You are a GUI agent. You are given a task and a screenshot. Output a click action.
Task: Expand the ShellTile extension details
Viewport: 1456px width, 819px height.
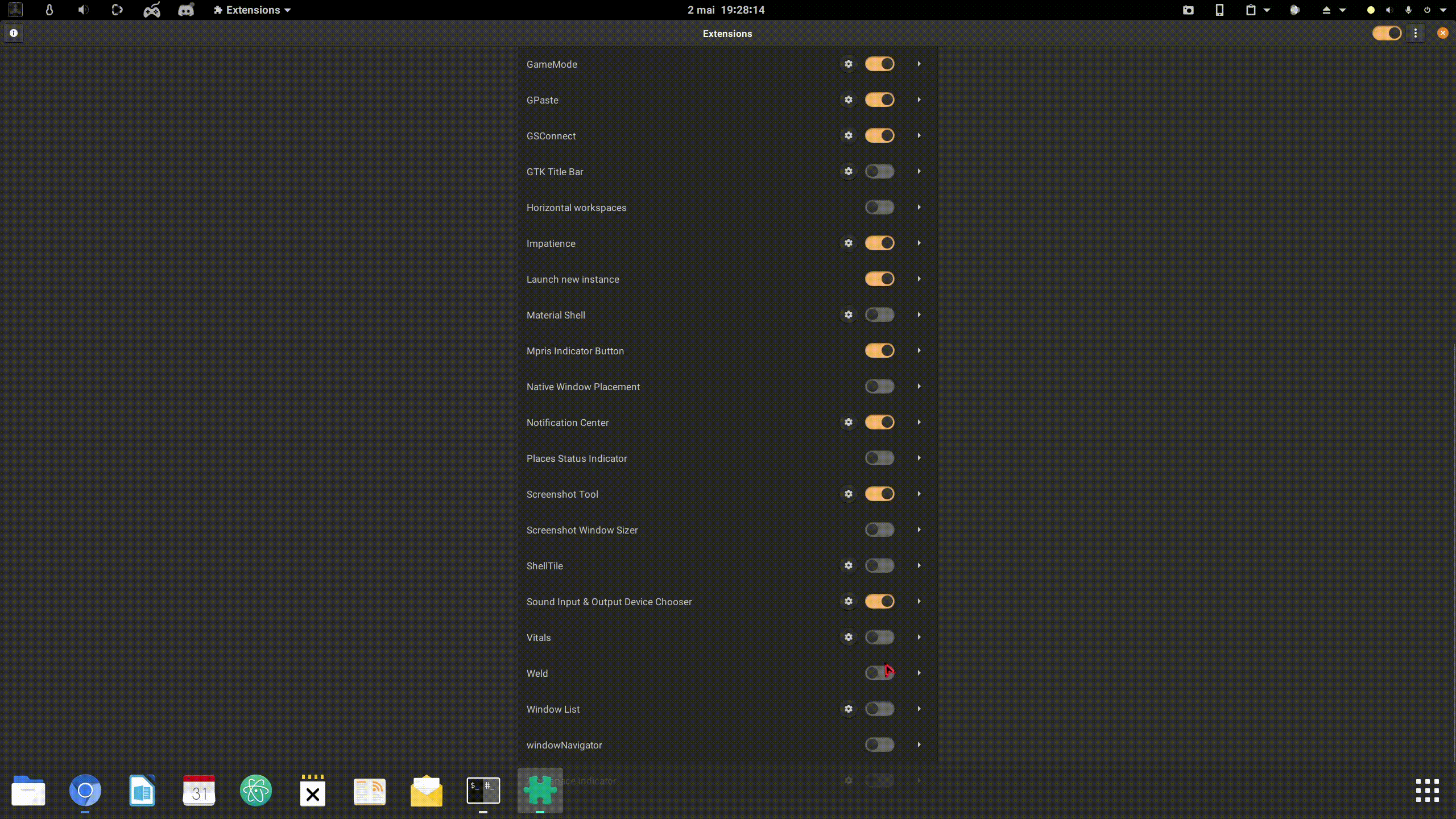[919, 565]
